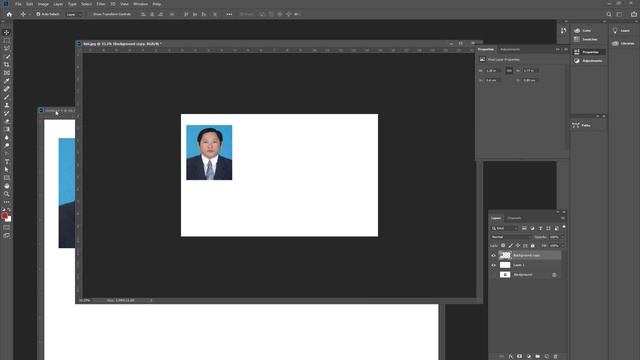Screen dimensions: 640x360
Task: Filter layers by type (T) icon
Action: click(540, 228)
